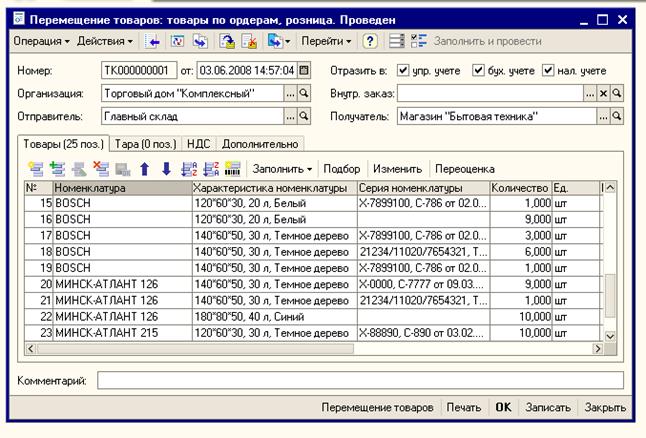
Task: Click the cancel posting icon with red X
Action: (250, 41)
